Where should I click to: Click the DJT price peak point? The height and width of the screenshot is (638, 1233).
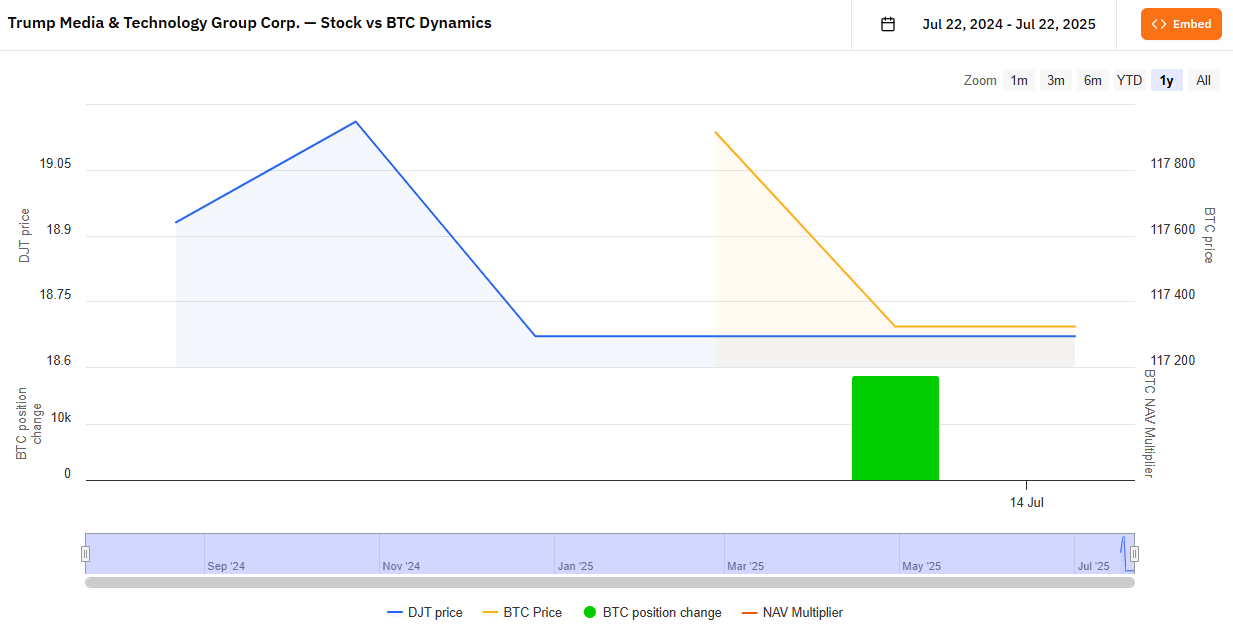[355, 122]
